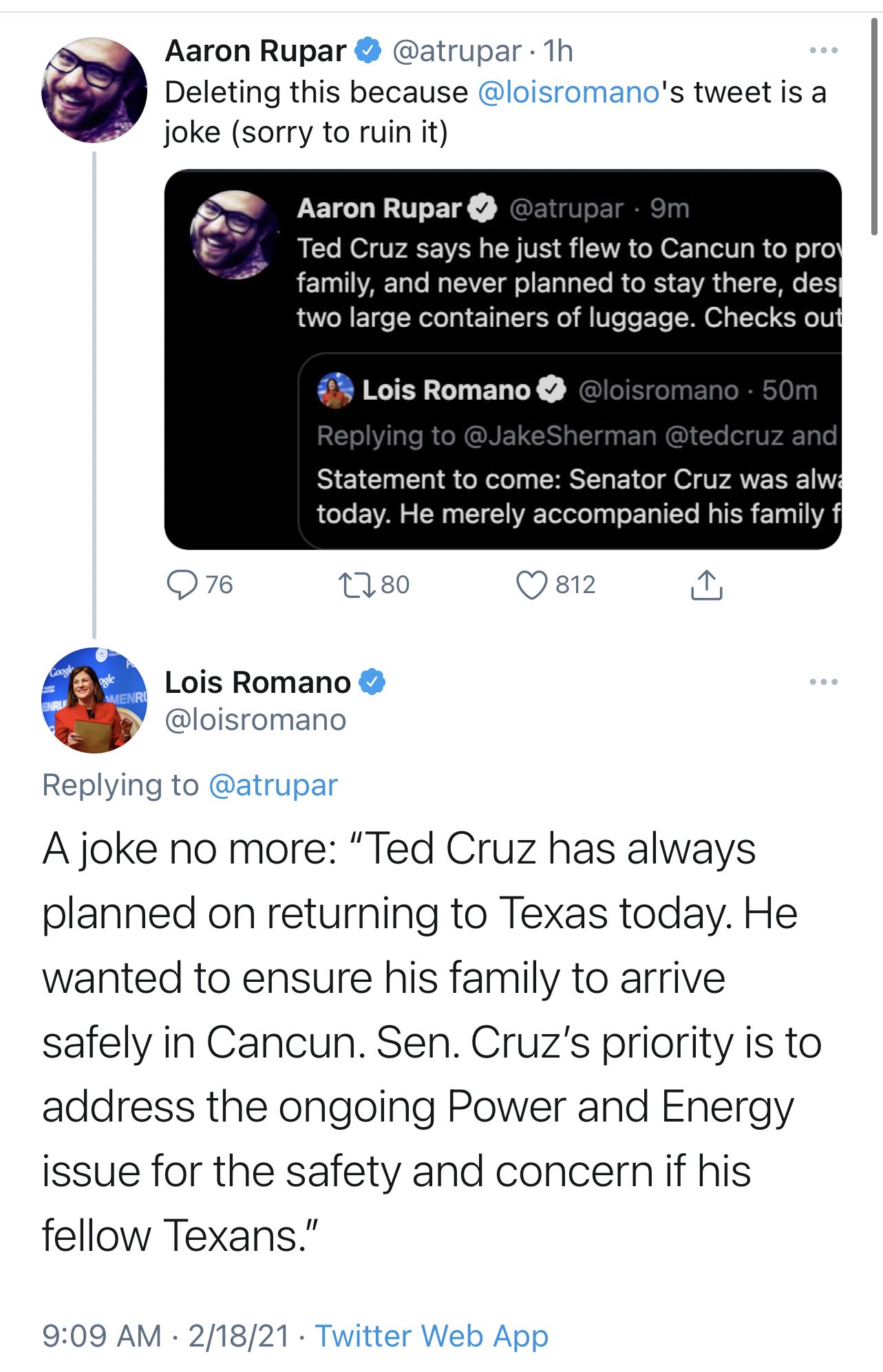The image size is (883, 1372).
Task: Click the 9:09 AM 2/18/21 timestamp
Action: 165,1336
